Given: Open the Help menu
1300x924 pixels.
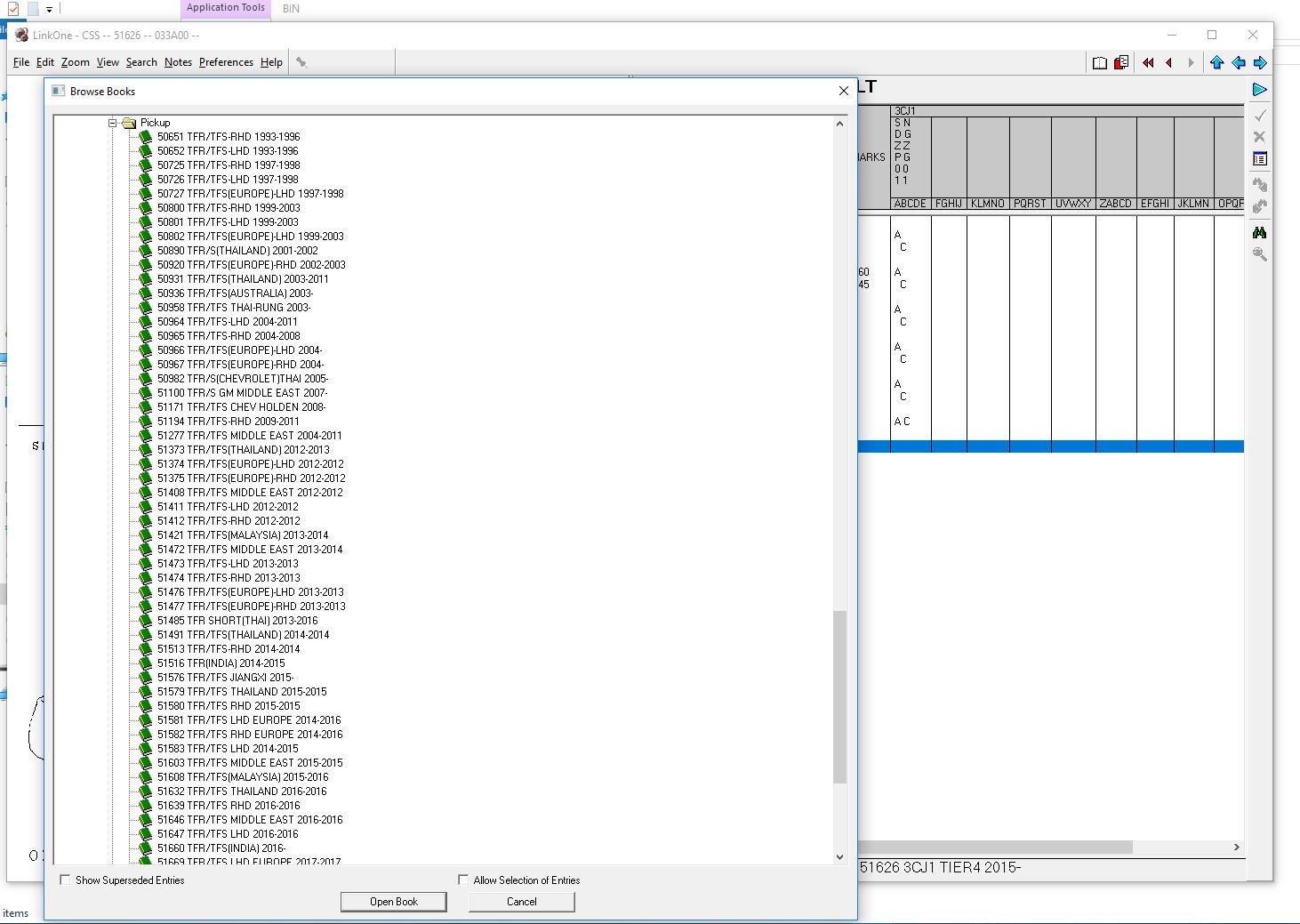Looking at the screenshot, I should point(271,62).
